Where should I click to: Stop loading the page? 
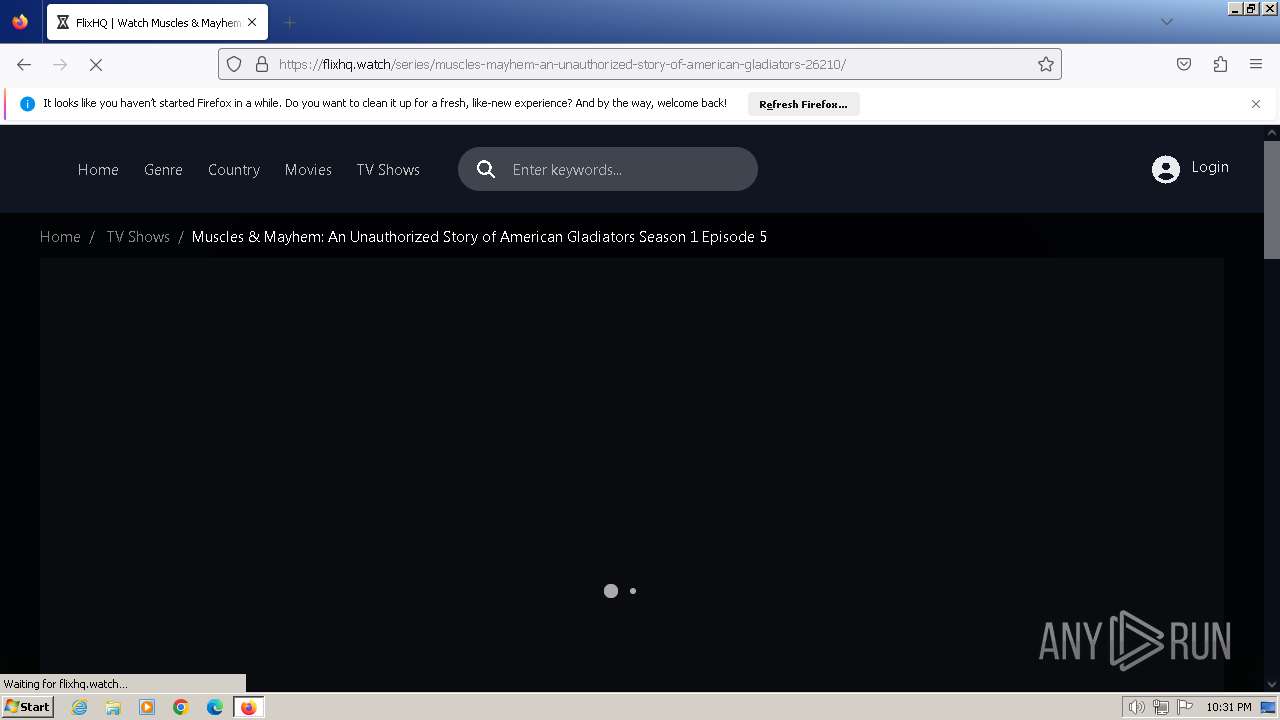[96, 64]
